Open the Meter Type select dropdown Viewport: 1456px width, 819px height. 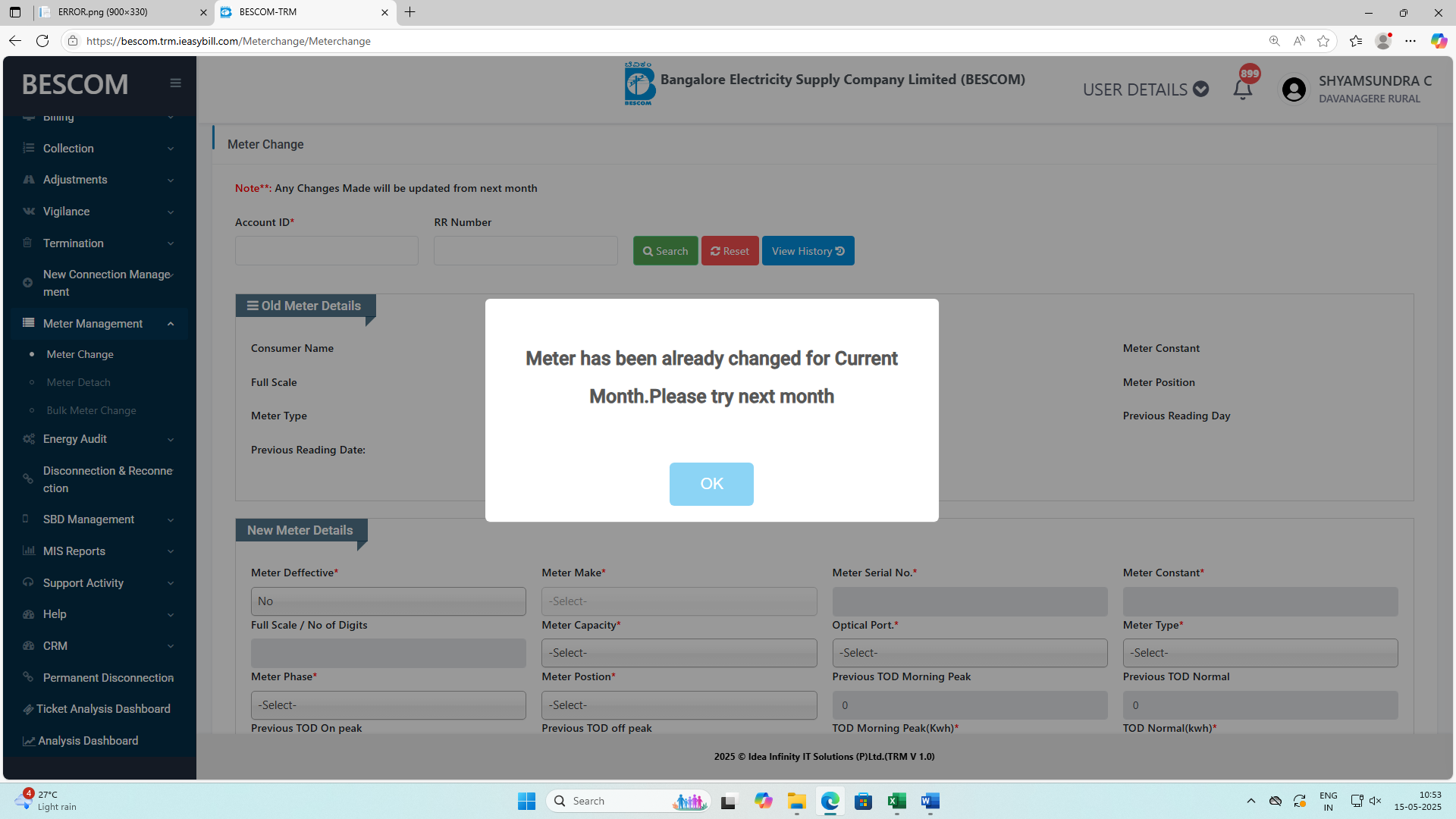(1260, 653)
